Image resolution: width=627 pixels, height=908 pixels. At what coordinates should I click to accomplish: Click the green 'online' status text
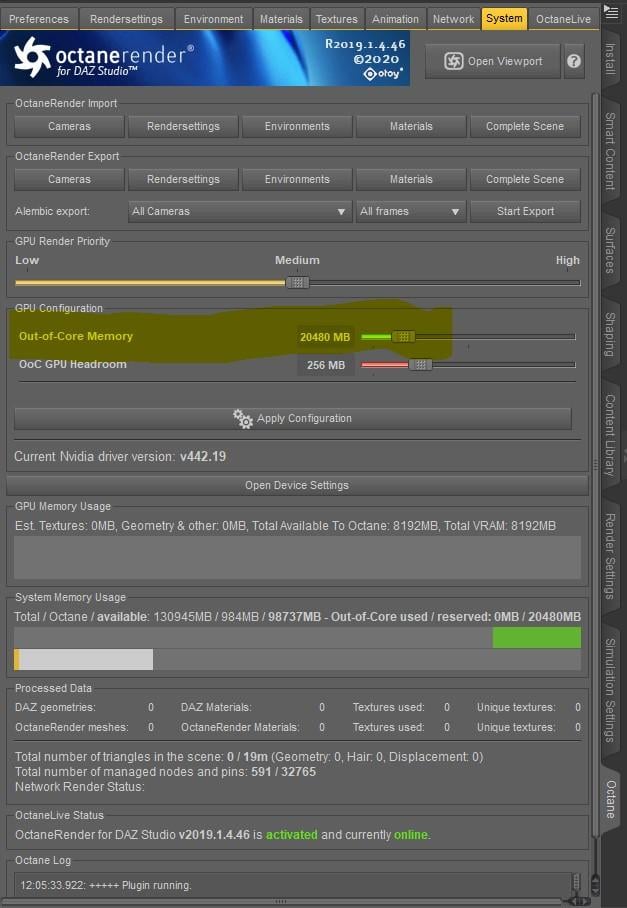coord(410,835)
